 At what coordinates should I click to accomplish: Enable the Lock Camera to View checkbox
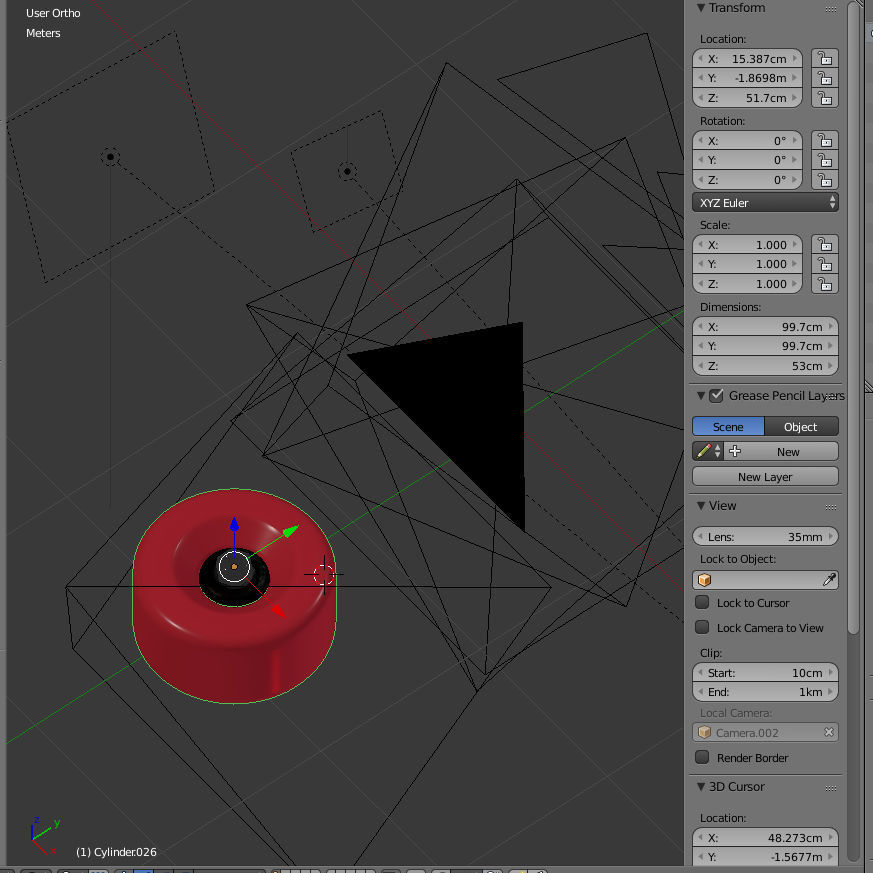point(701,627)
